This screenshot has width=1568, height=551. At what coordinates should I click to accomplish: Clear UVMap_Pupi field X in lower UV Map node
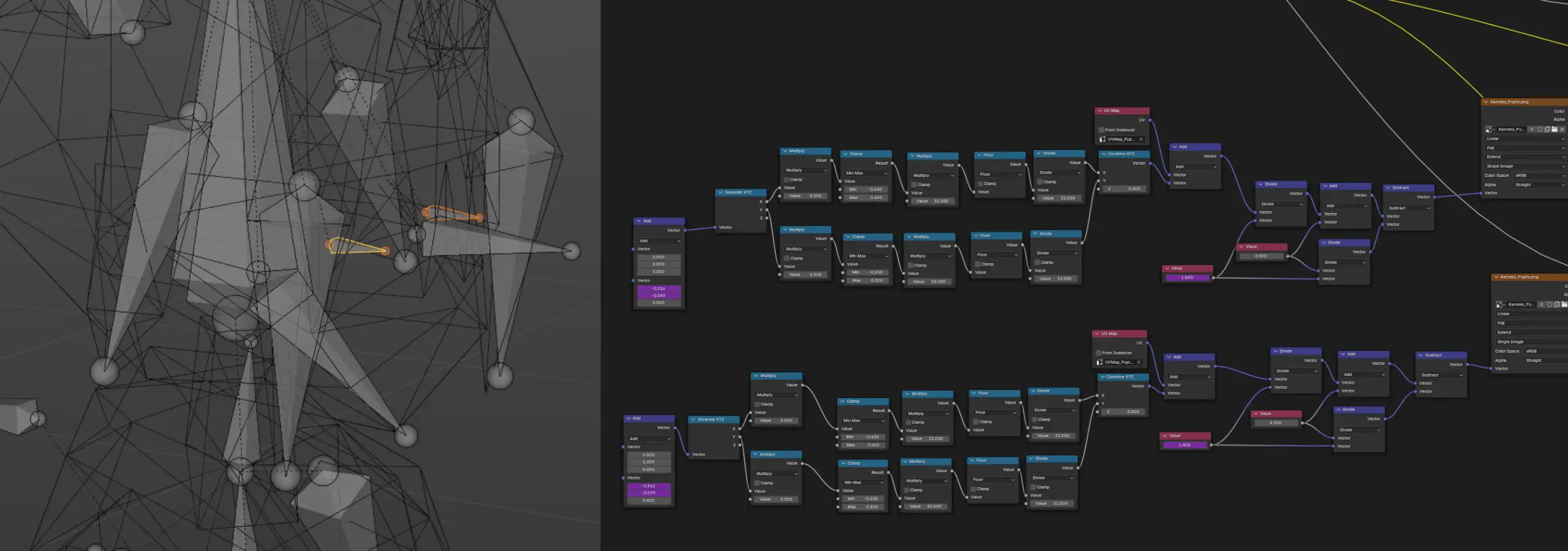[1139, 362]
